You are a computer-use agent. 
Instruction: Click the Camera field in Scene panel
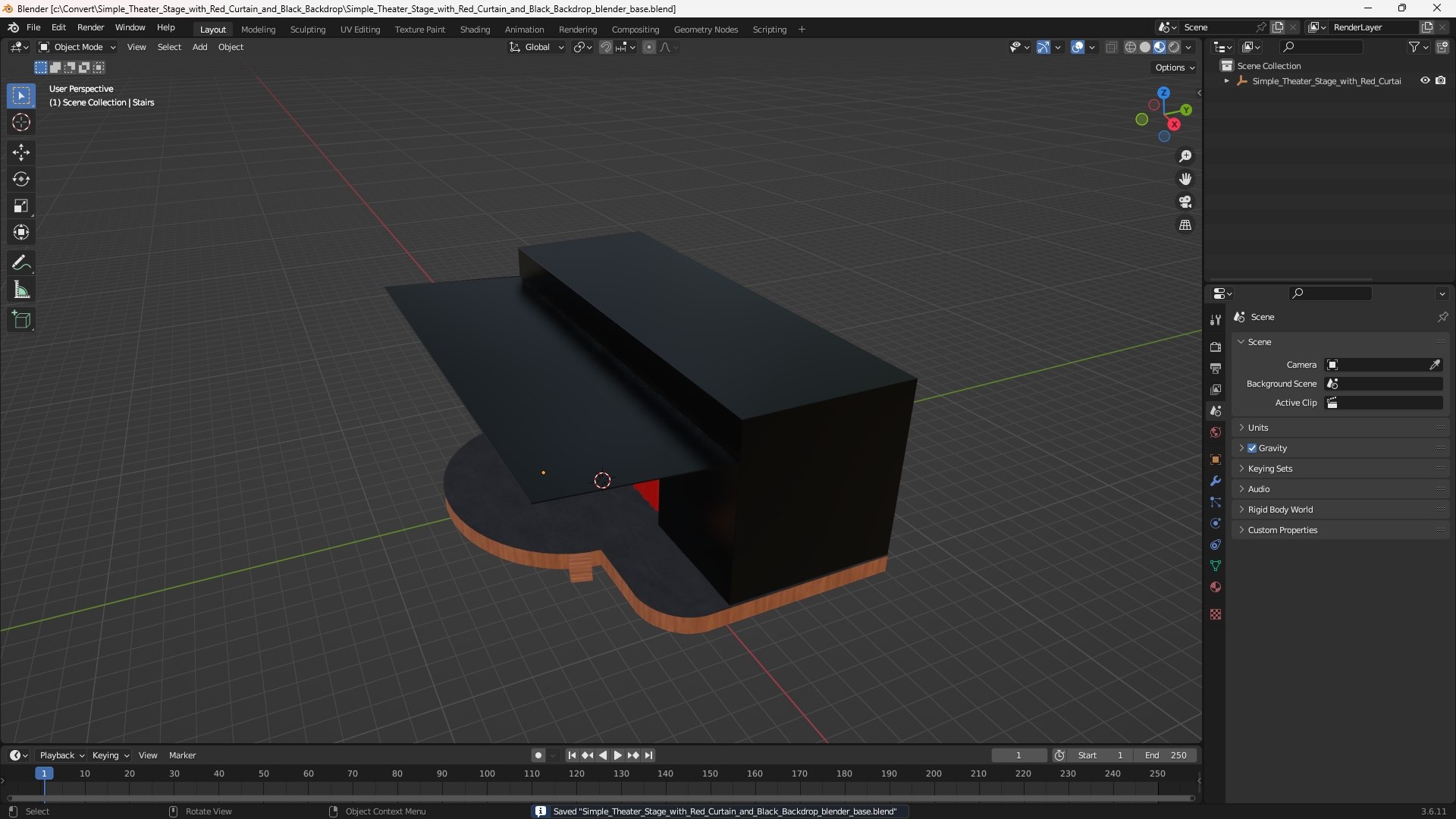click(x=1383, y=365)
